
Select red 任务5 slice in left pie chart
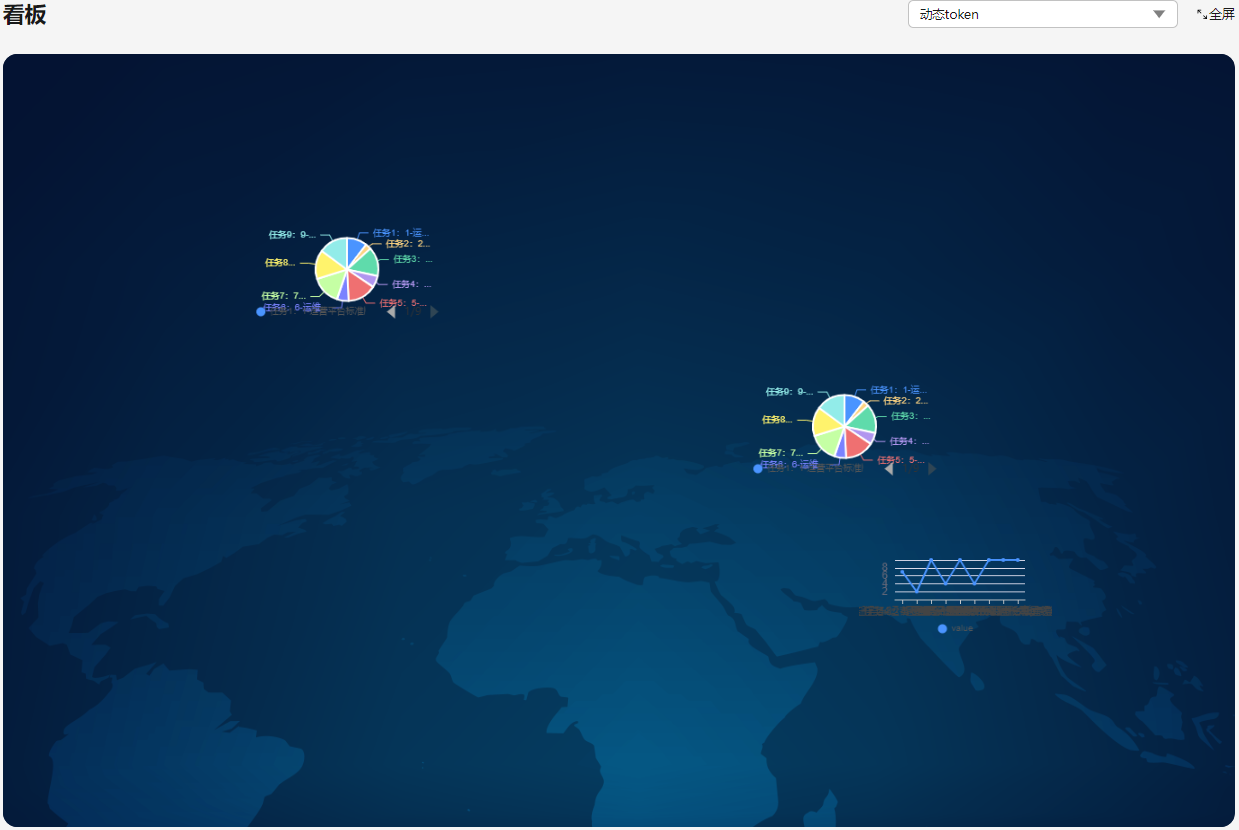(359, 286)
